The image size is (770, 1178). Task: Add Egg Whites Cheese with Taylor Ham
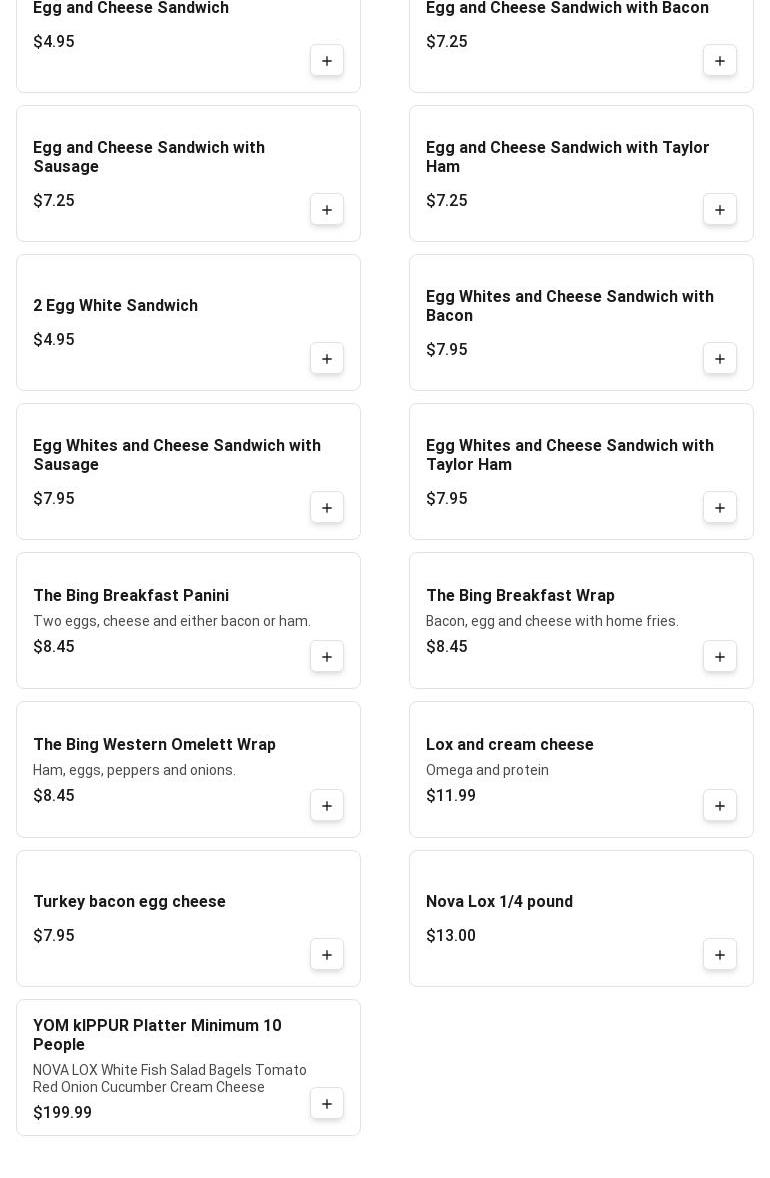720,508
